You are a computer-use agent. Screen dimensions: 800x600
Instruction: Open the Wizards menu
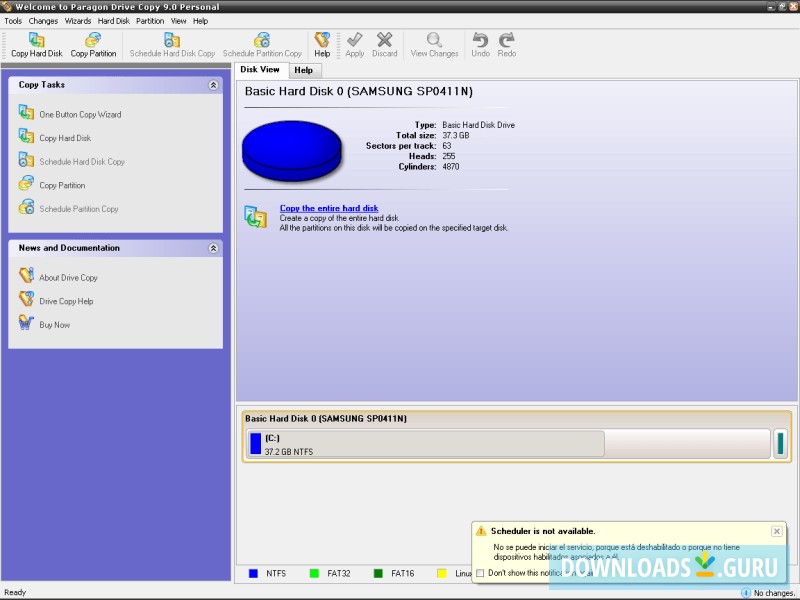[x=78, y=21]
